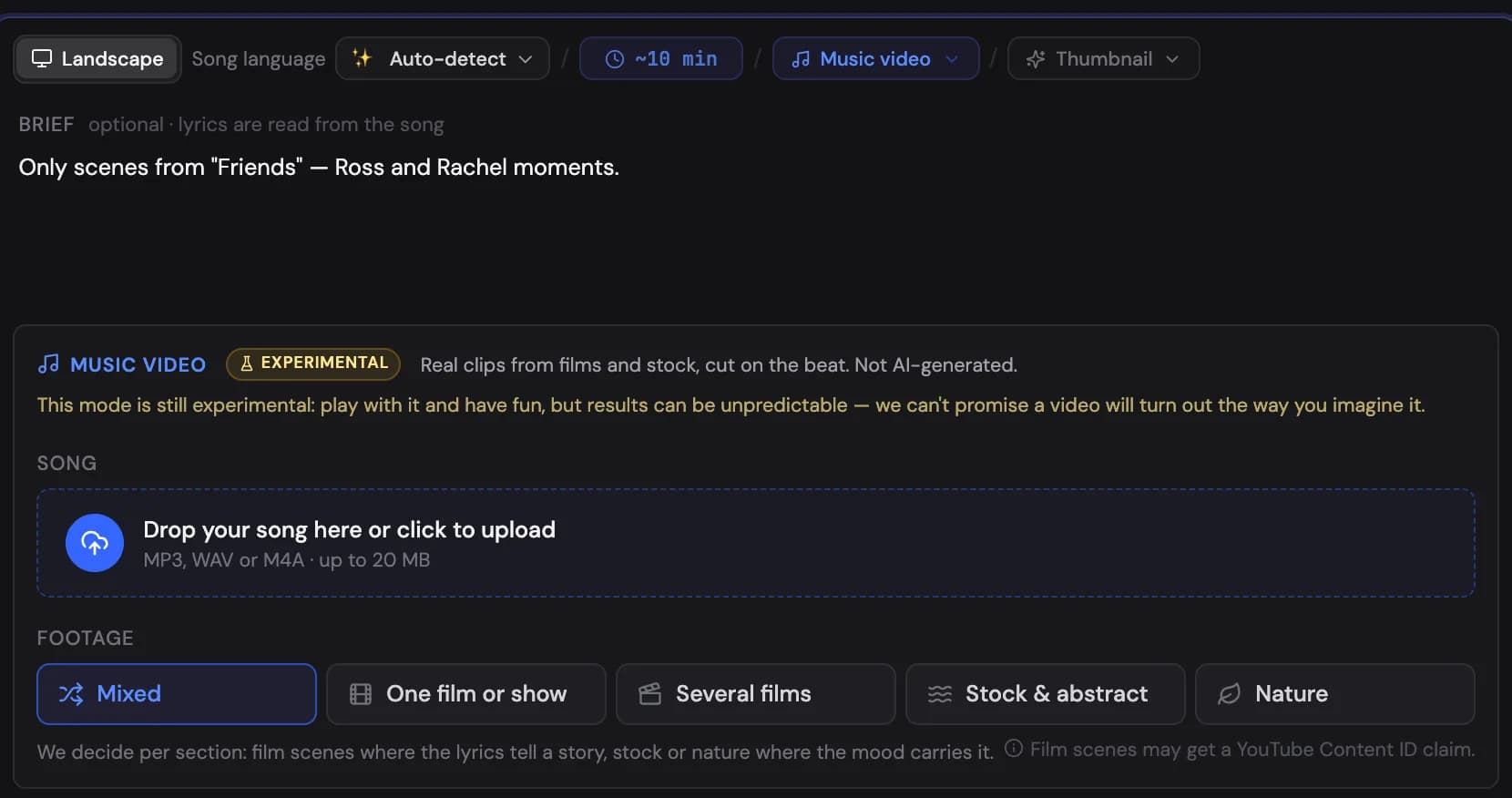The width and height of the screenshot is (1512, 798).
Task: Expand the Music video chevron arrow
Action: coord(952,59)
